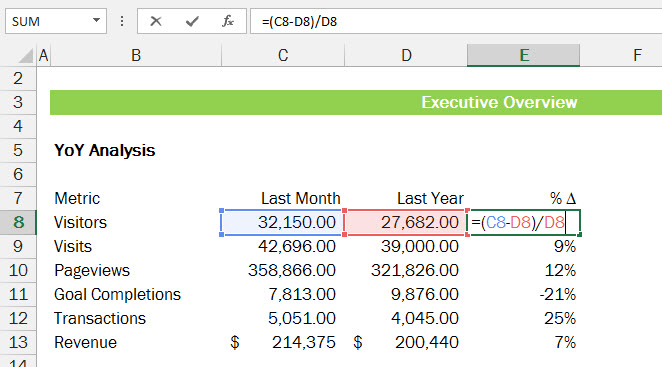Click cell with 358,866.00

click(x=283, y=270)
